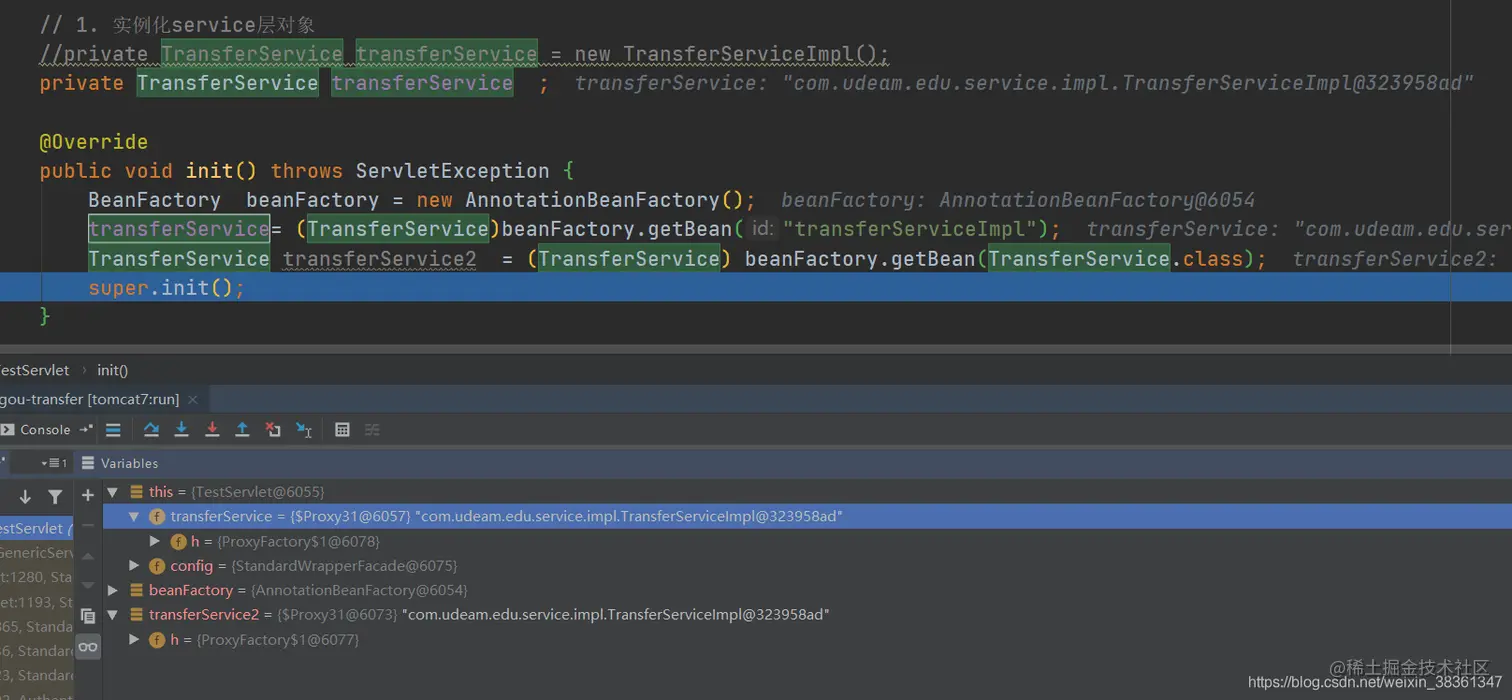
Task: Expand h = ProxyFactory$1@6078 node
Action: coord(155,541)
